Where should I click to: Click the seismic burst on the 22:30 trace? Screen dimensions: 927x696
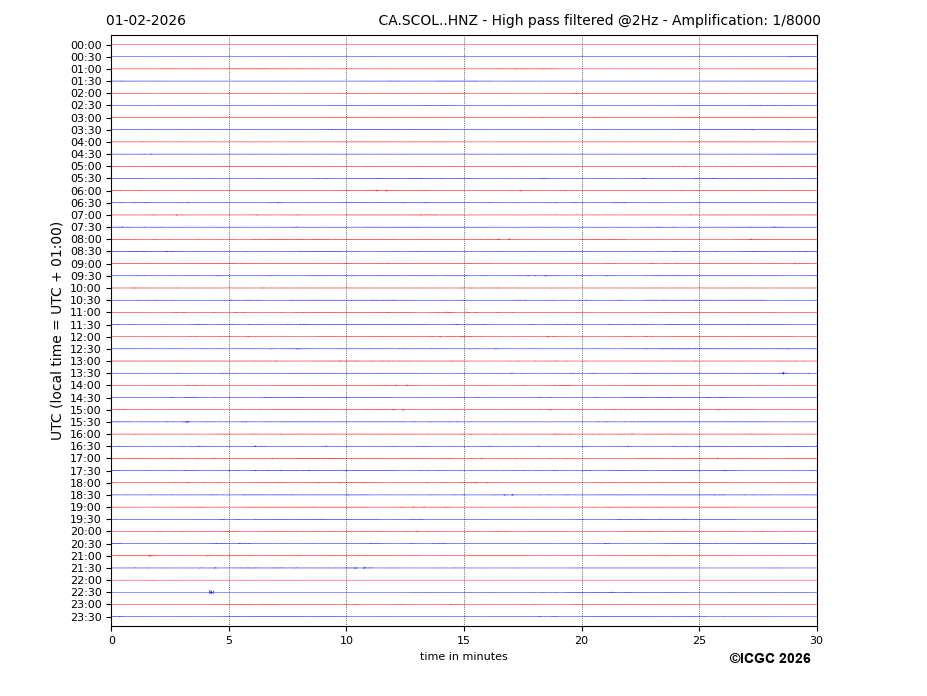pos(211,592)
